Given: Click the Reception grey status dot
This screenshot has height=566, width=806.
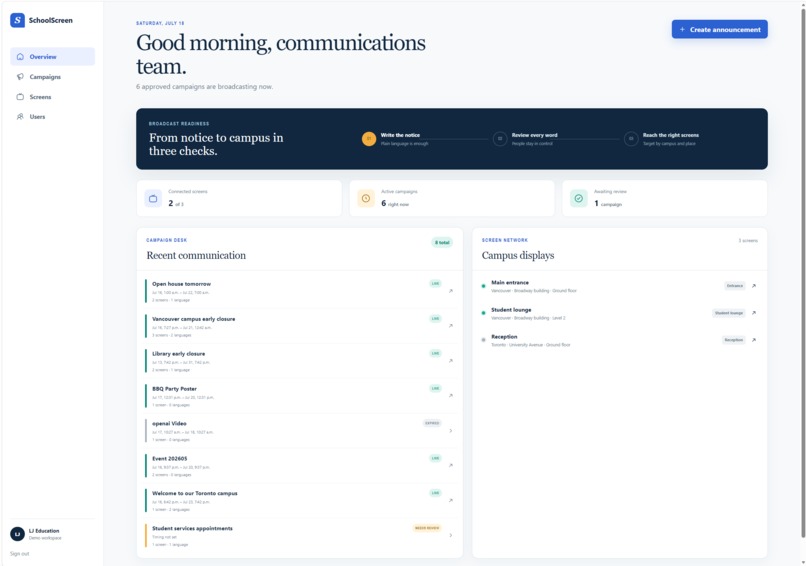Looking at the screenshot, I should click(x=483, y=340).
